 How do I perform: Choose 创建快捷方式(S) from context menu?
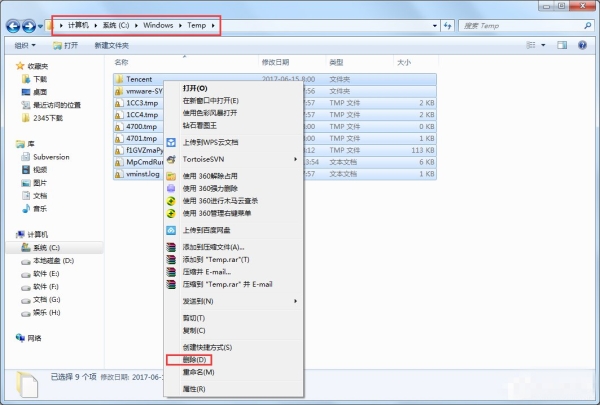click(234, 347)
